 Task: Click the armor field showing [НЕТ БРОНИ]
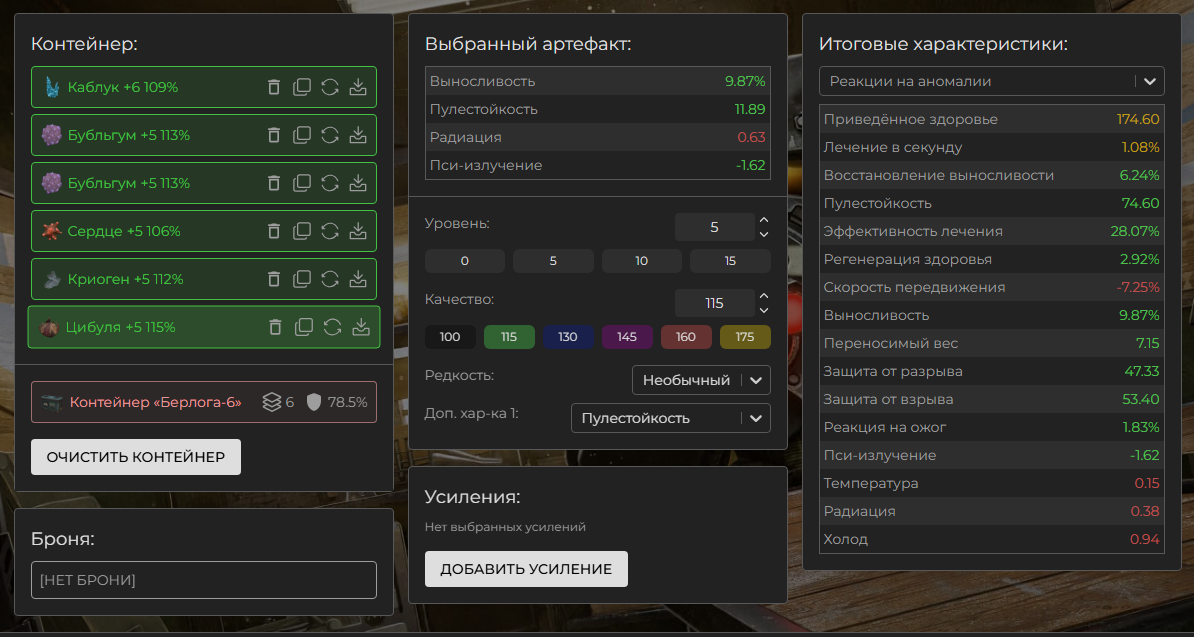pos(204,580)
